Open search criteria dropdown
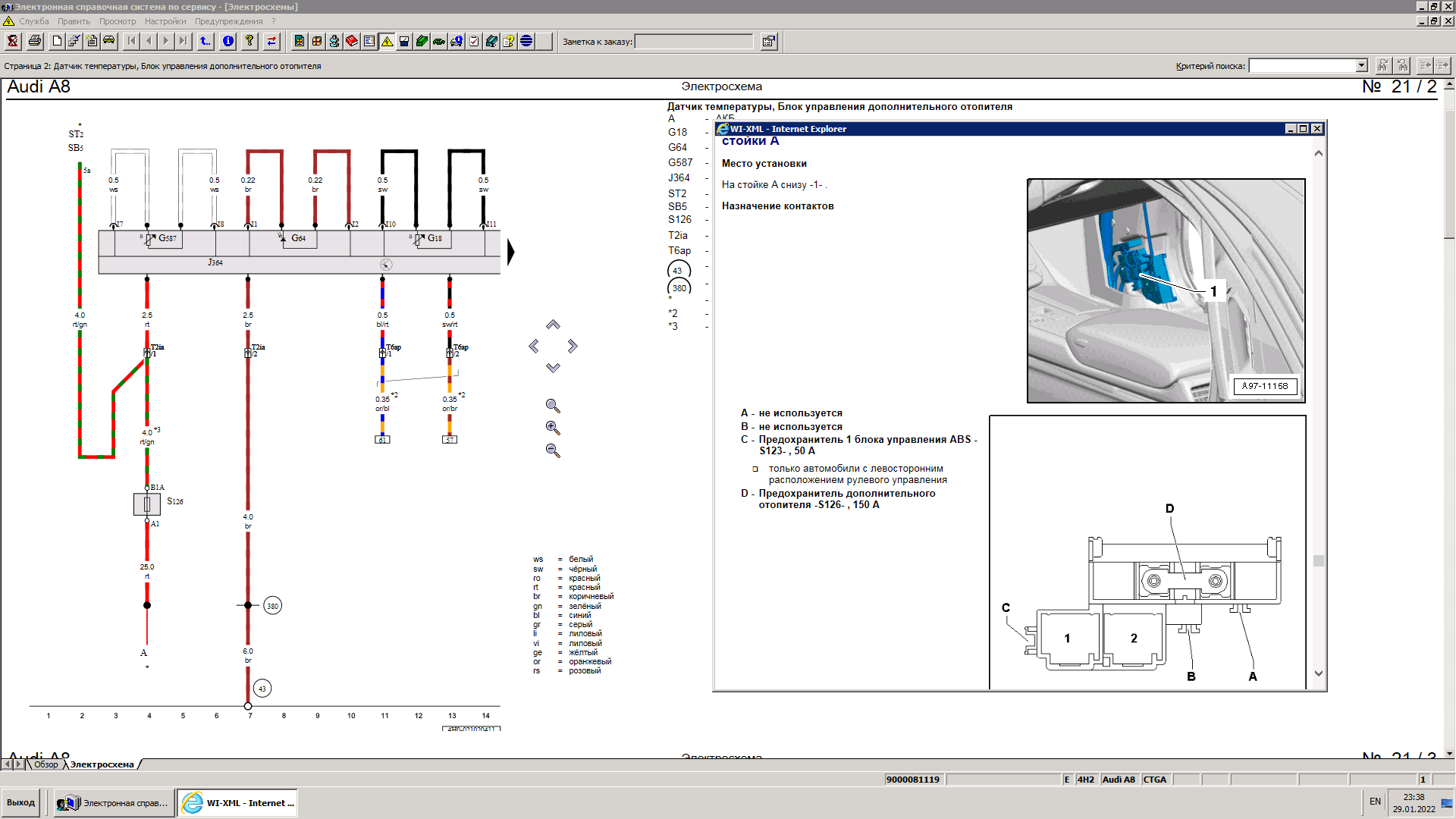Screen dimensions: 1456x819 [1361, 66]
